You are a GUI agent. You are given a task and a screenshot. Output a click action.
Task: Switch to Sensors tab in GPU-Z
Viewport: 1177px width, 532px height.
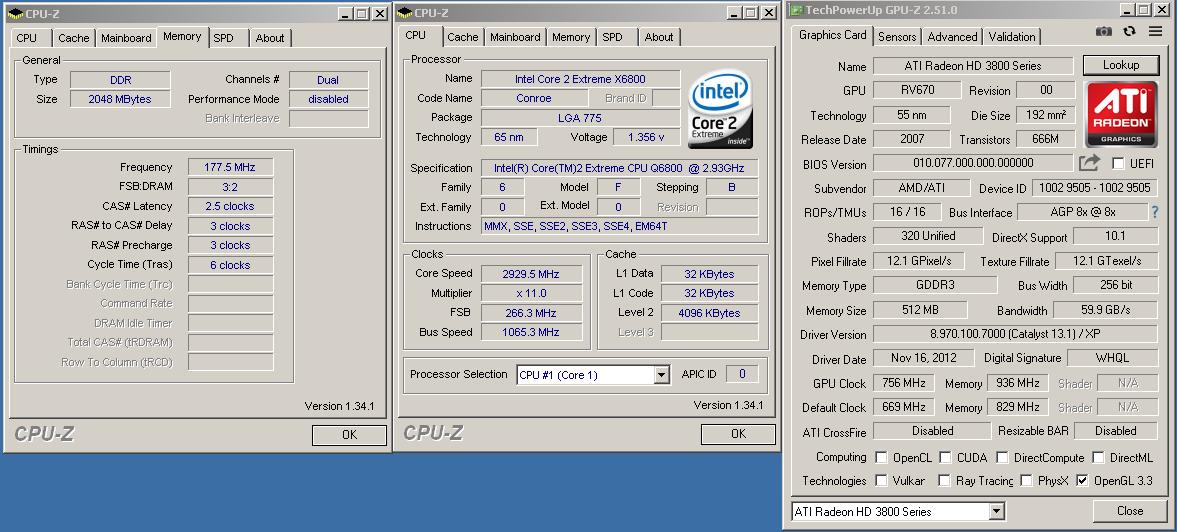coord(897,37)
